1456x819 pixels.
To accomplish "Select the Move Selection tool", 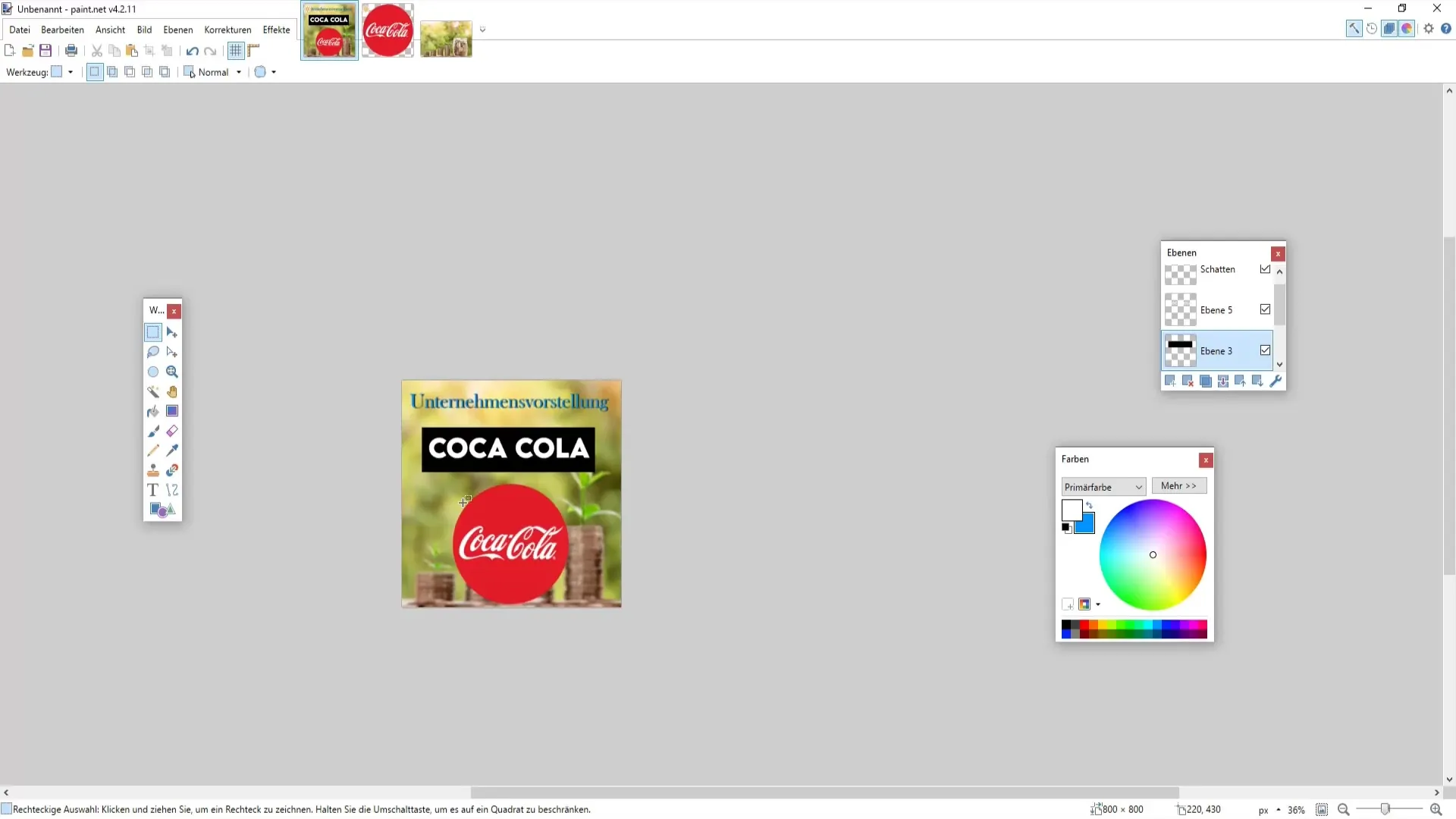I will [172, 352].
